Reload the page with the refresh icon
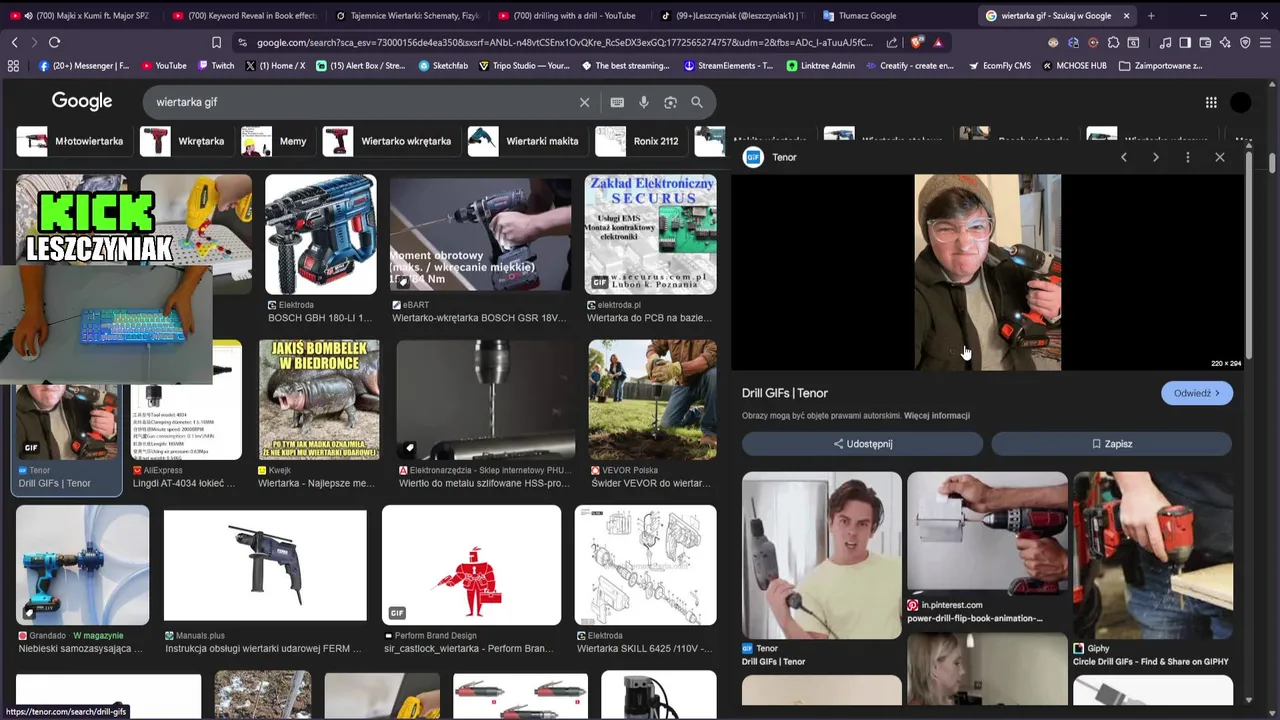 (x=54, y=42)
